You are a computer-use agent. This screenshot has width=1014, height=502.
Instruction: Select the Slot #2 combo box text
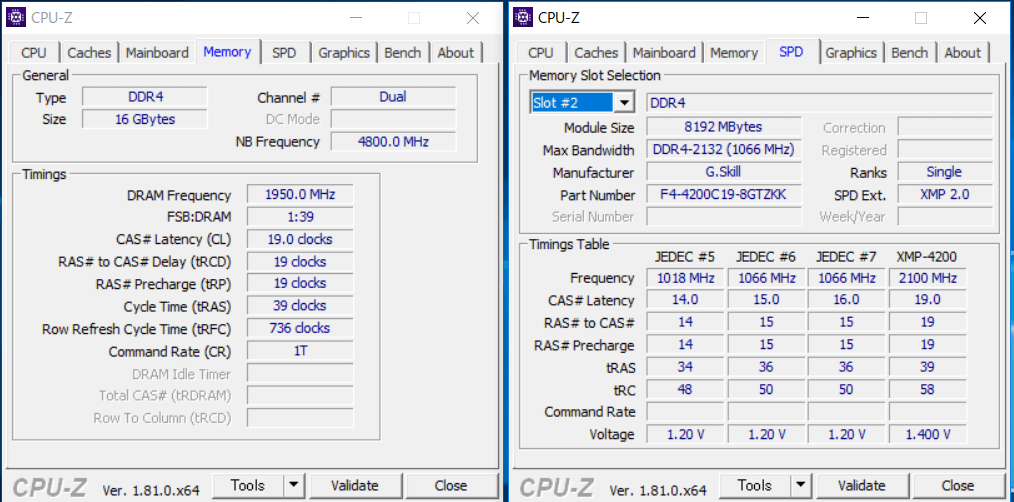tap(572, 103)
